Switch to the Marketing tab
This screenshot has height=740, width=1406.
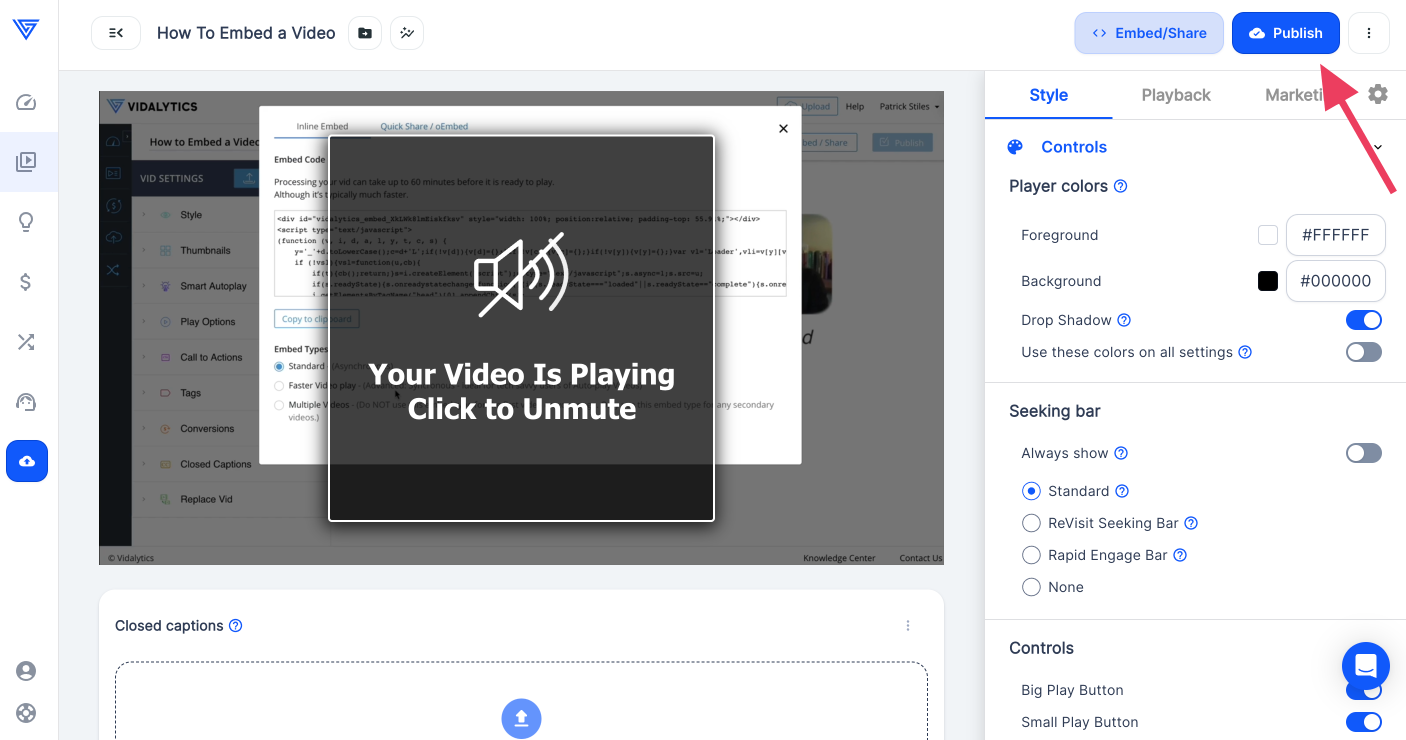tap(1296, 95)
